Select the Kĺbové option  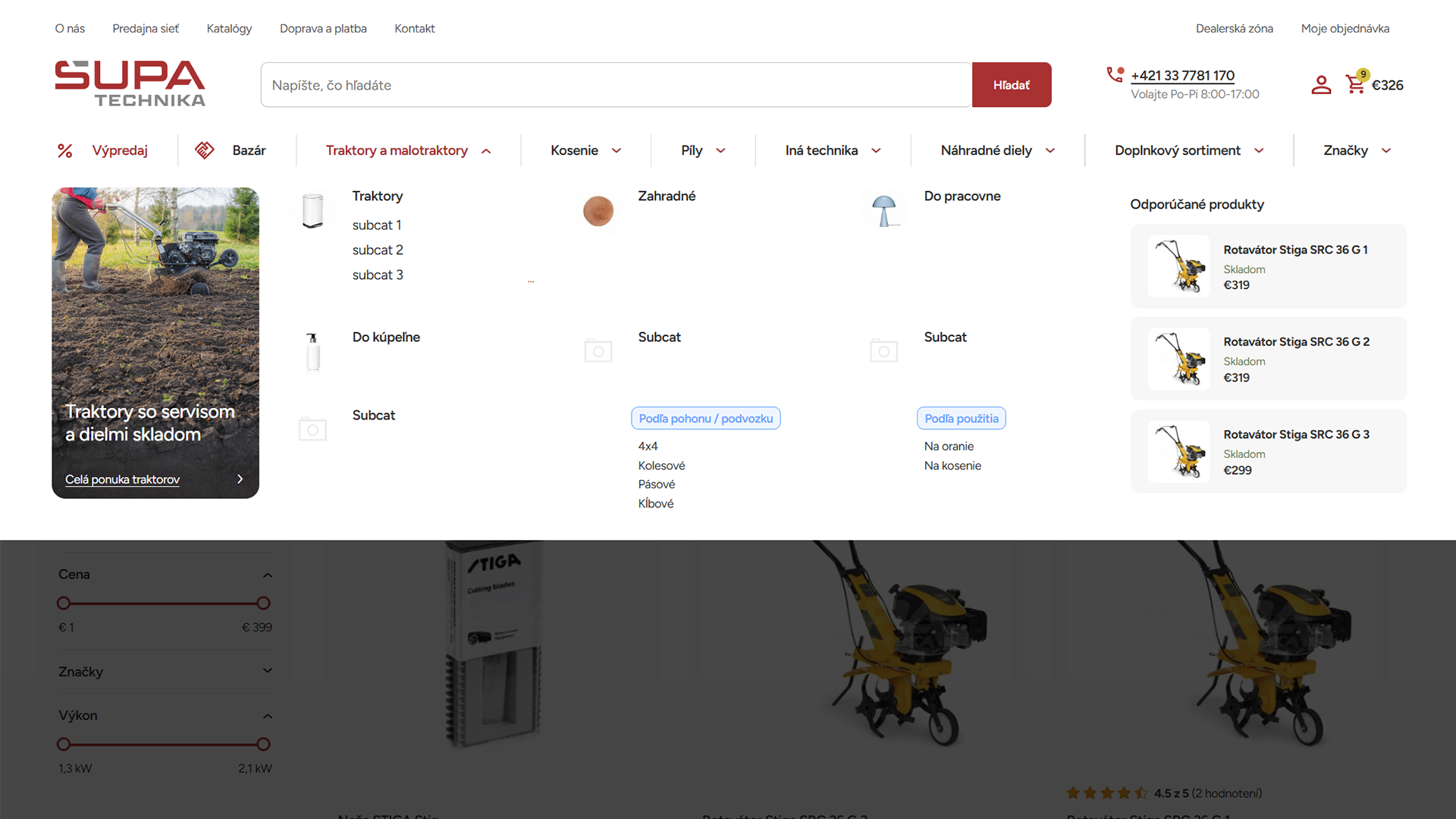coord(656,504)
